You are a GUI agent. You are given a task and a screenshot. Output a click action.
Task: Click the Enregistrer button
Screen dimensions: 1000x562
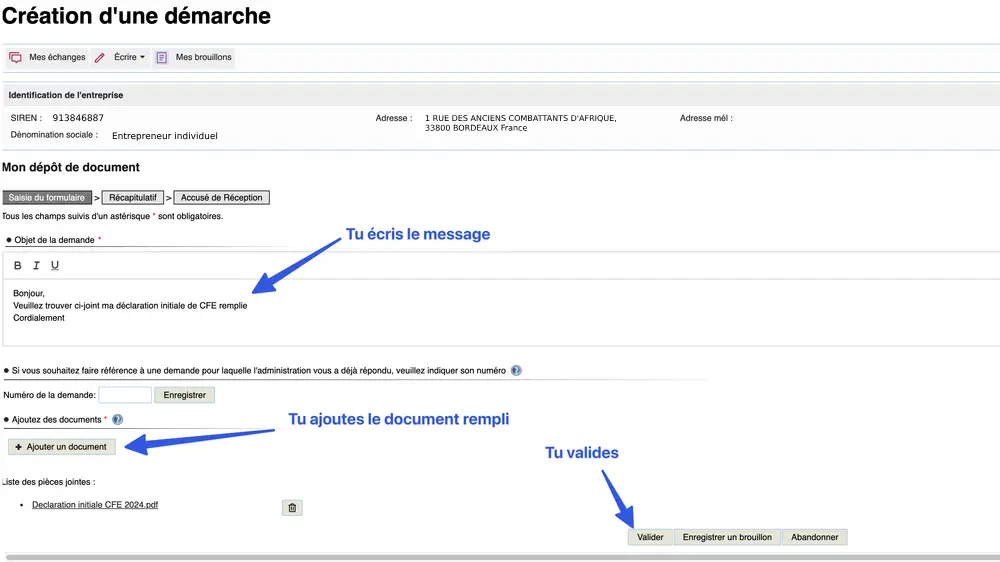(184, 395)
